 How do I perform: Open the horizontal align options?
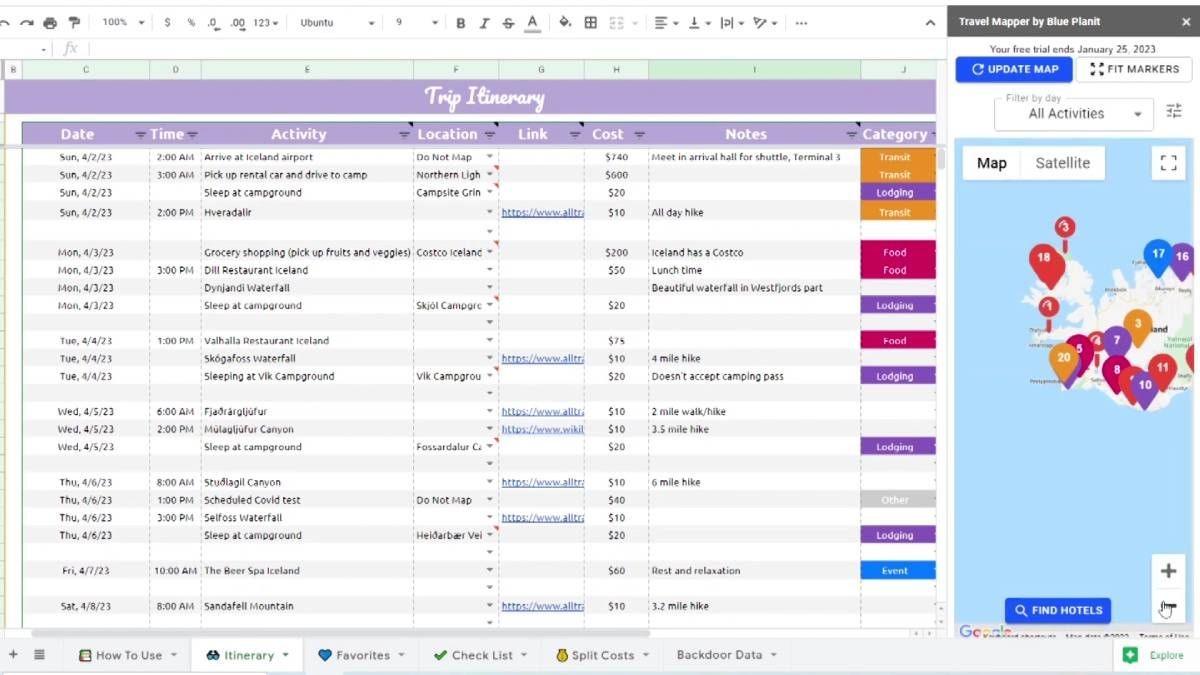pyautogui.click(x=666, y=22)
